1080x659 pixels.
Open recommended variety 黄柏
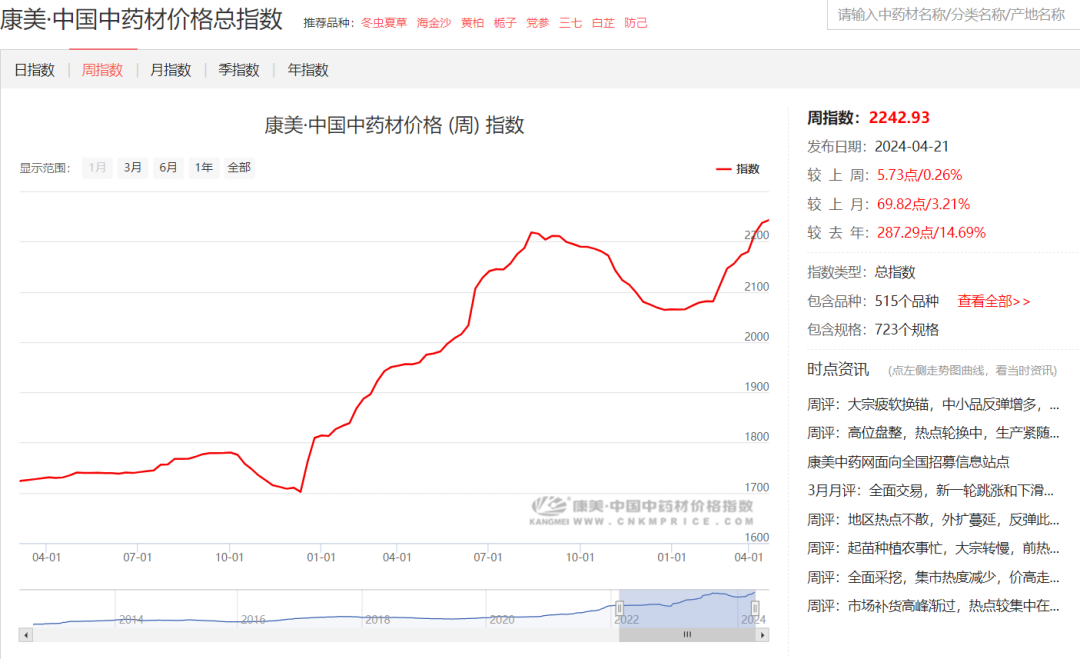(x=472, y=23)
